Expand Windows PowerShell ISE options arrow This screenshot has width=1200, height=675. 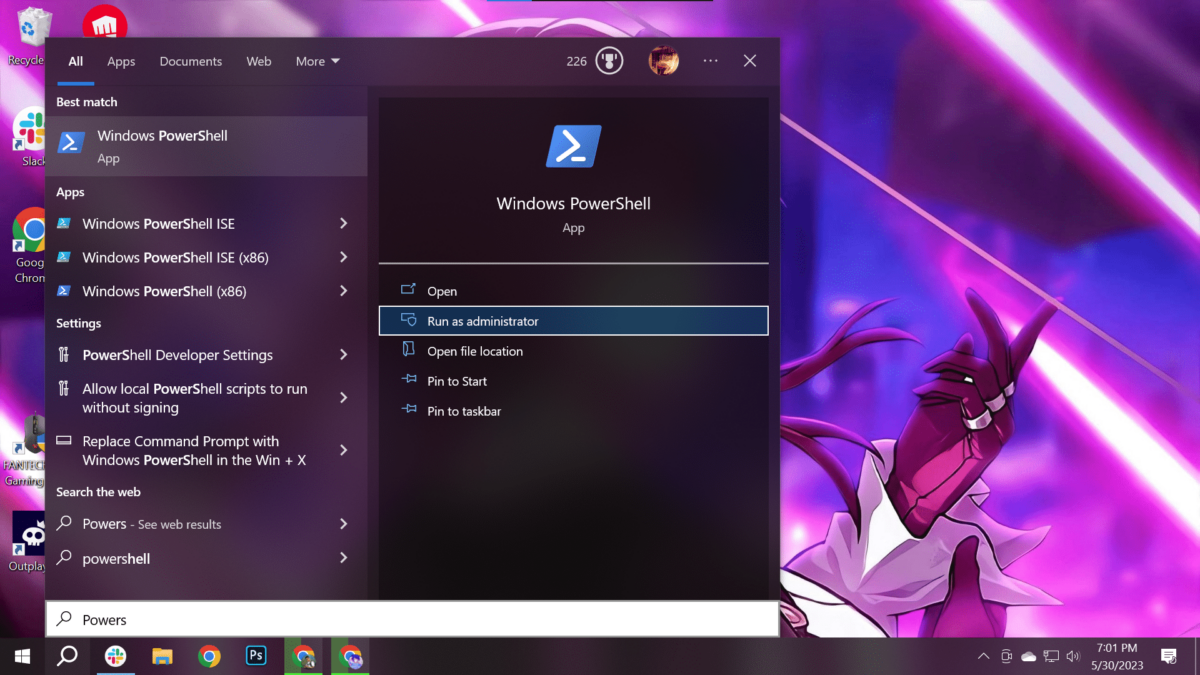point(343,224)
